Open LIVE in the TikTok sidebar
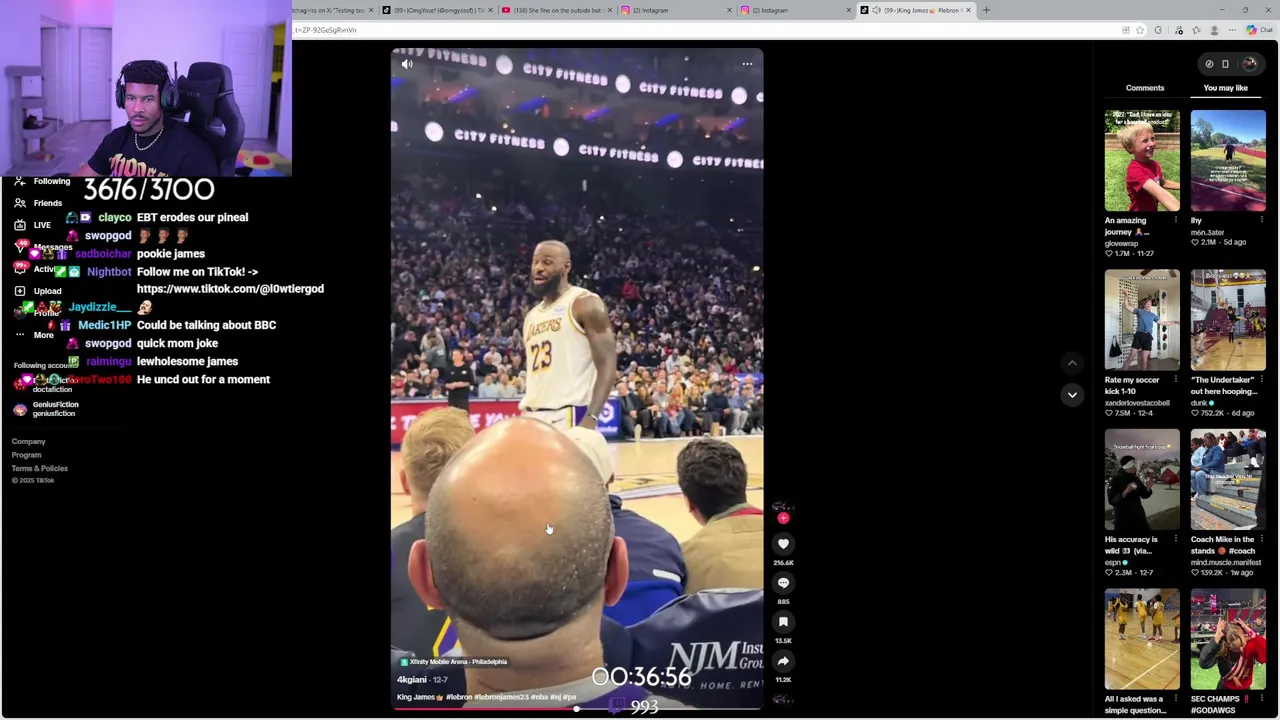This screenshot has height=720, width=1280. [33, 225]
